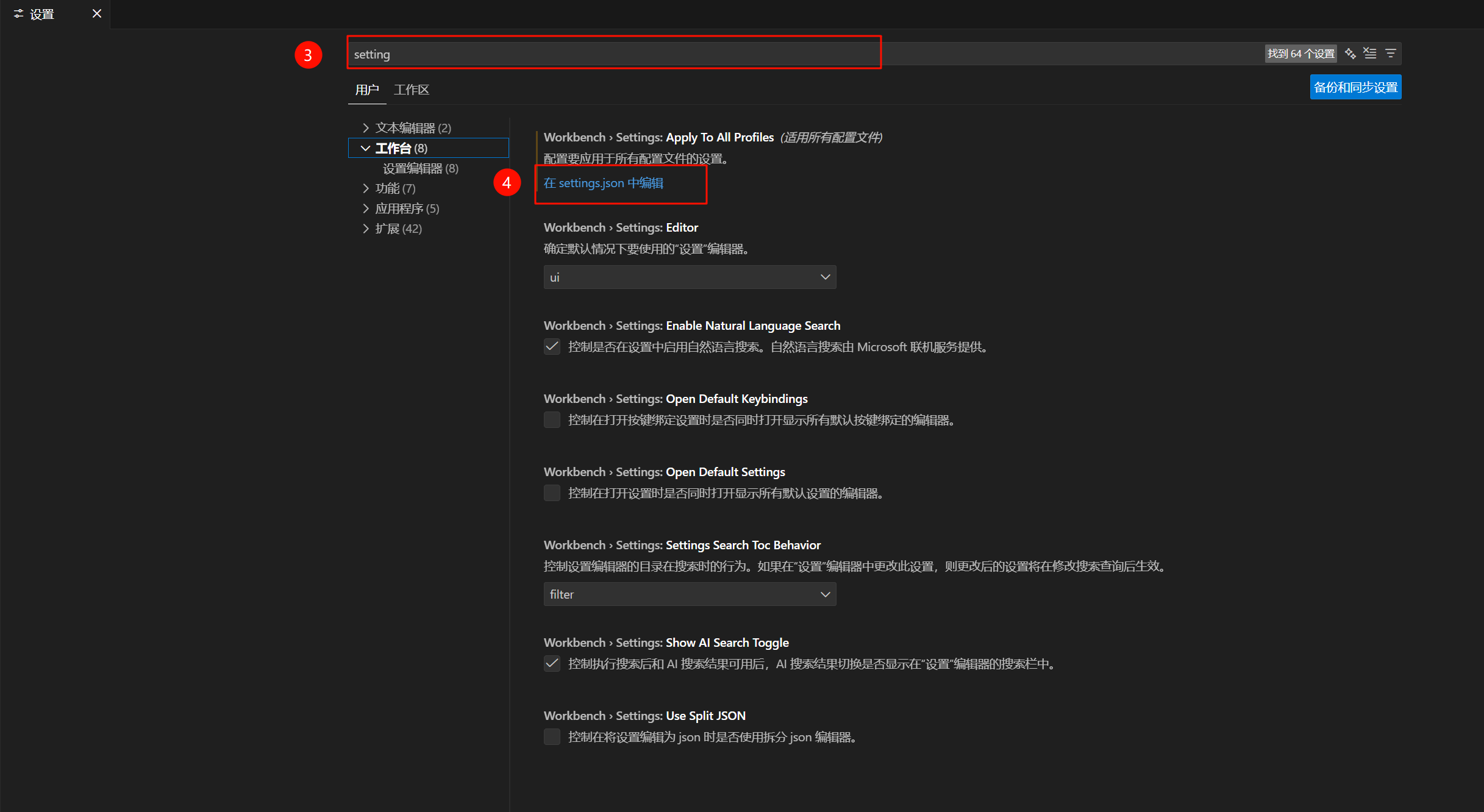Click 在 settings.json 中编辑 link
The image size is (1484, 812).
pyautogui.click(x=604, y=183)
